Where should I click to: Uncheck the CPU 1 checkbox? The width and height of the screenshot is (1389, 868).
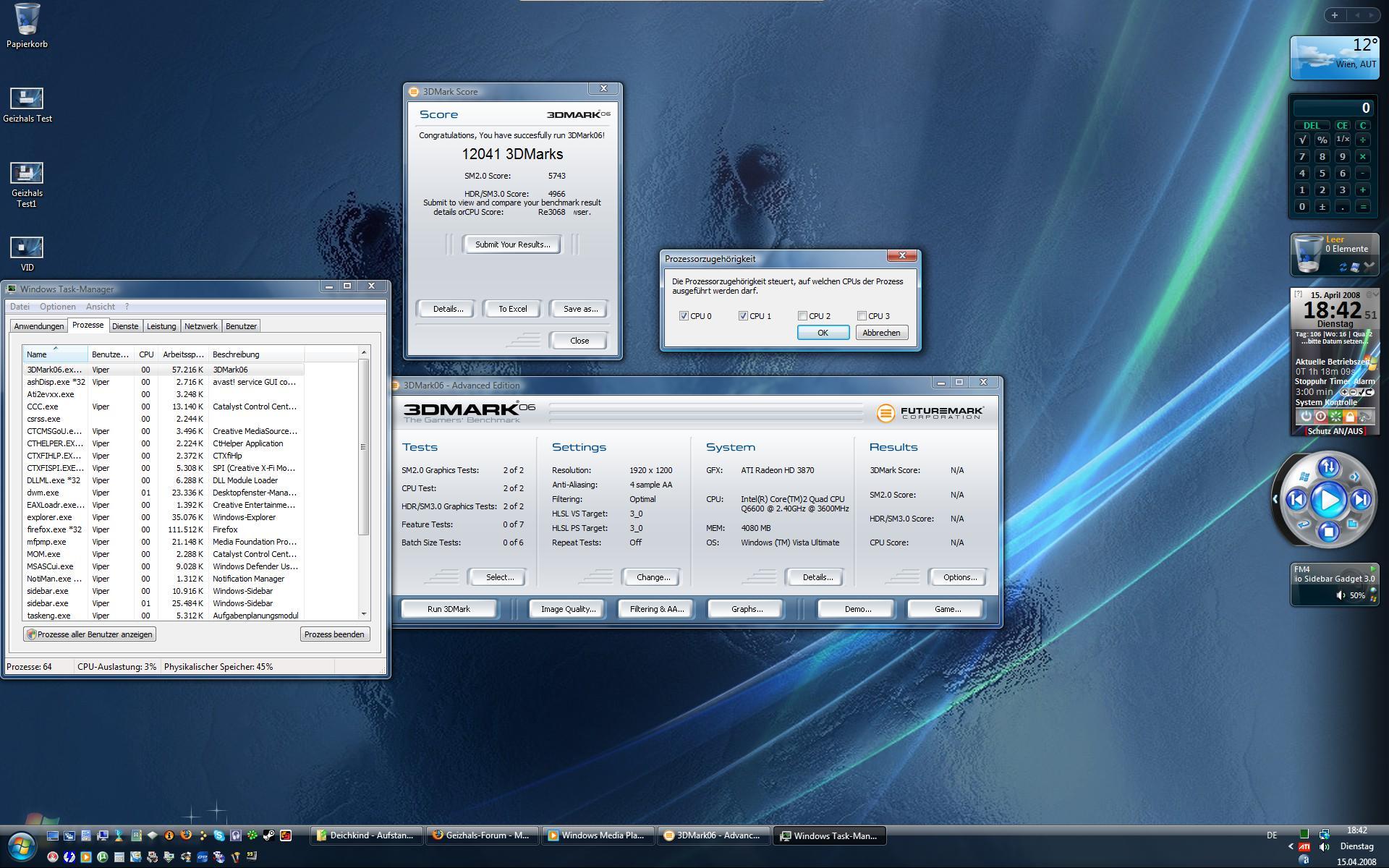click(x=743, y=316)
